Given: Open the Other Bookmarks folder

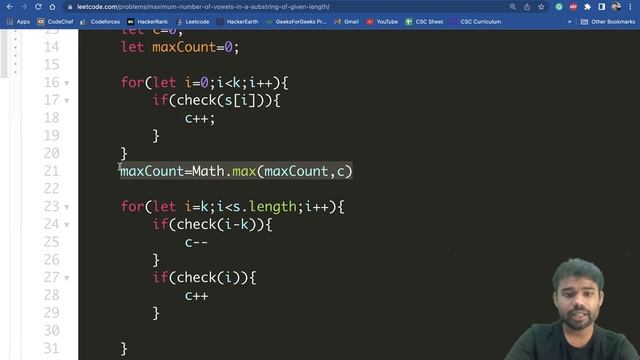Looking at the screenshot, I should click(608, 22).
